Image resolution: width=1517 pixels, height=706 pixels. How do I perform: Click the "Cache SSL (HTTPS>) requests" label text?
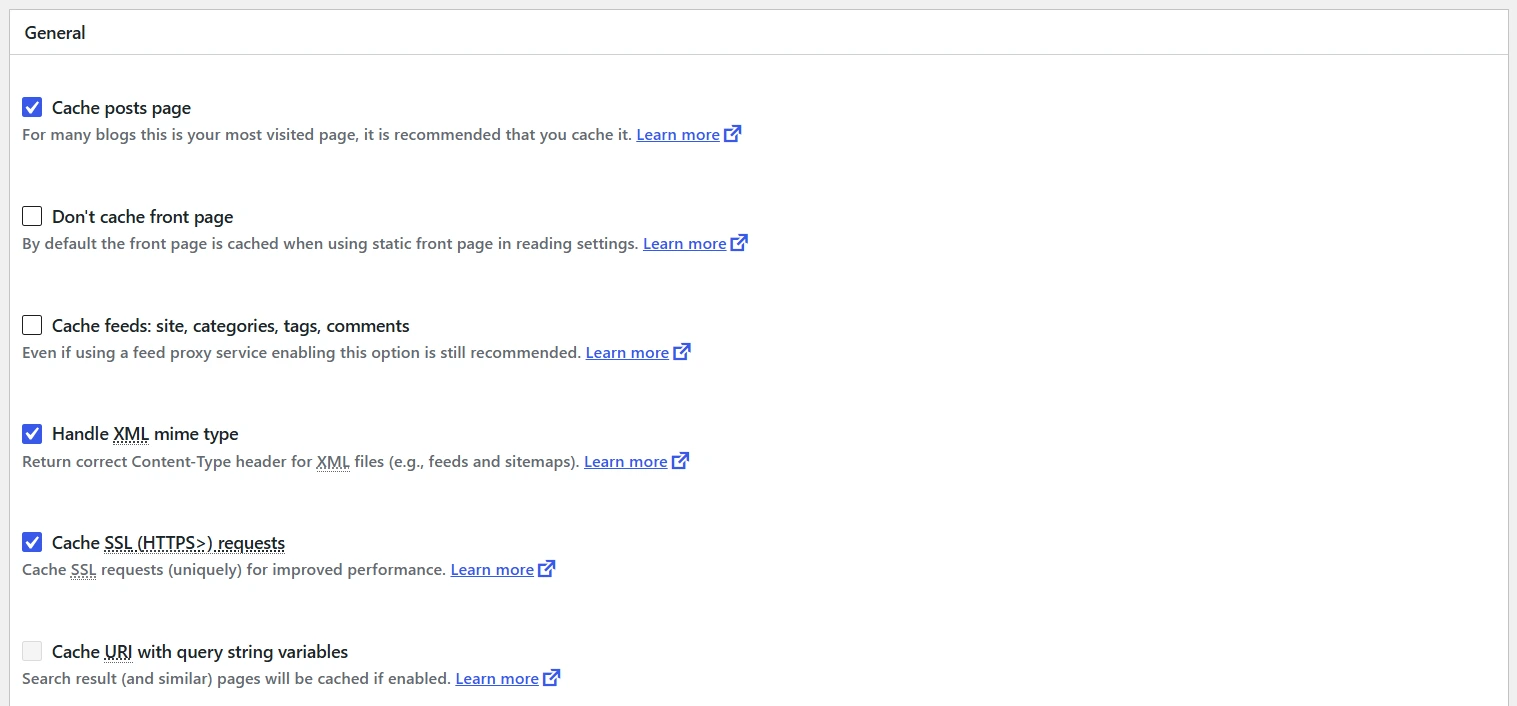pos(168,543)
